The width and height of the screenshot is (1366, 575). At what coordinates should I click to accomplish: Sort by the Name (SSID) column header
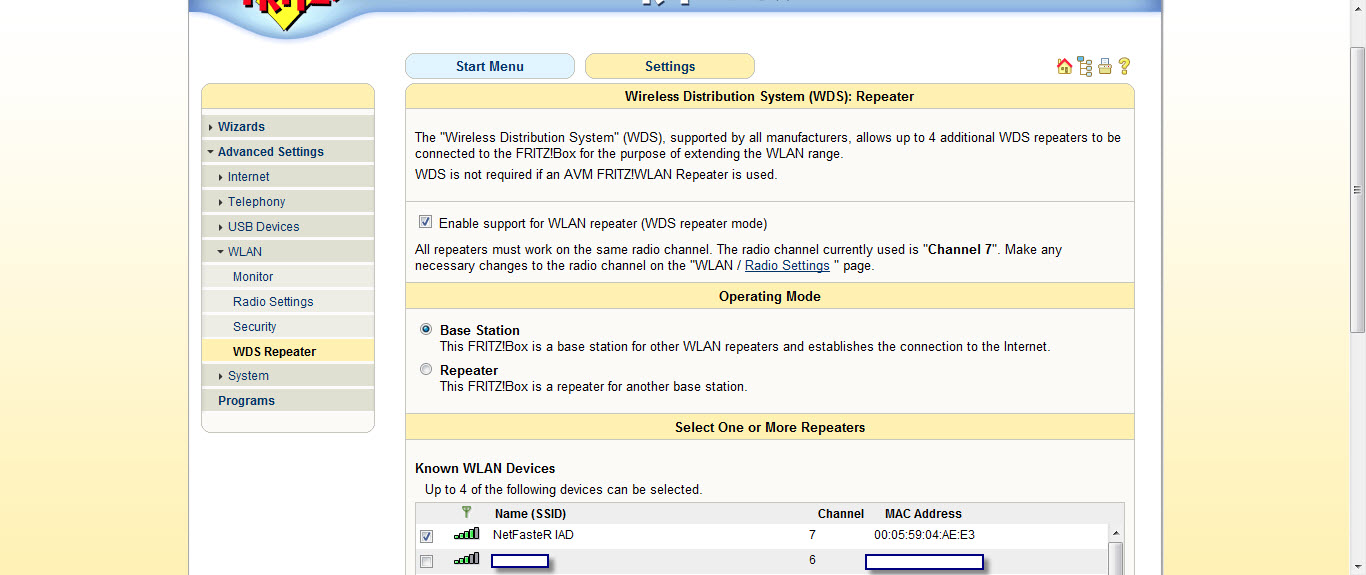pyautogui.click(x=530, y=513)
